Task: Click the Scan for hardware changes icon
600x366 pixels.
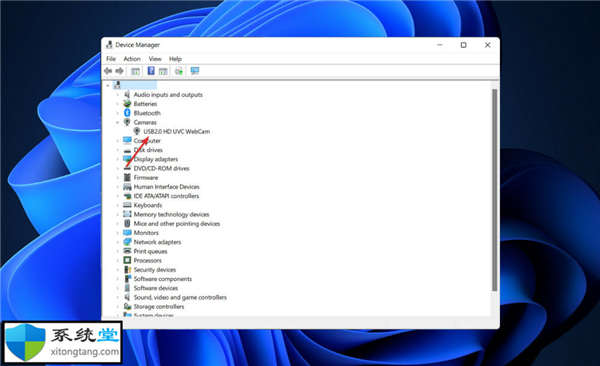Action: 179,71
